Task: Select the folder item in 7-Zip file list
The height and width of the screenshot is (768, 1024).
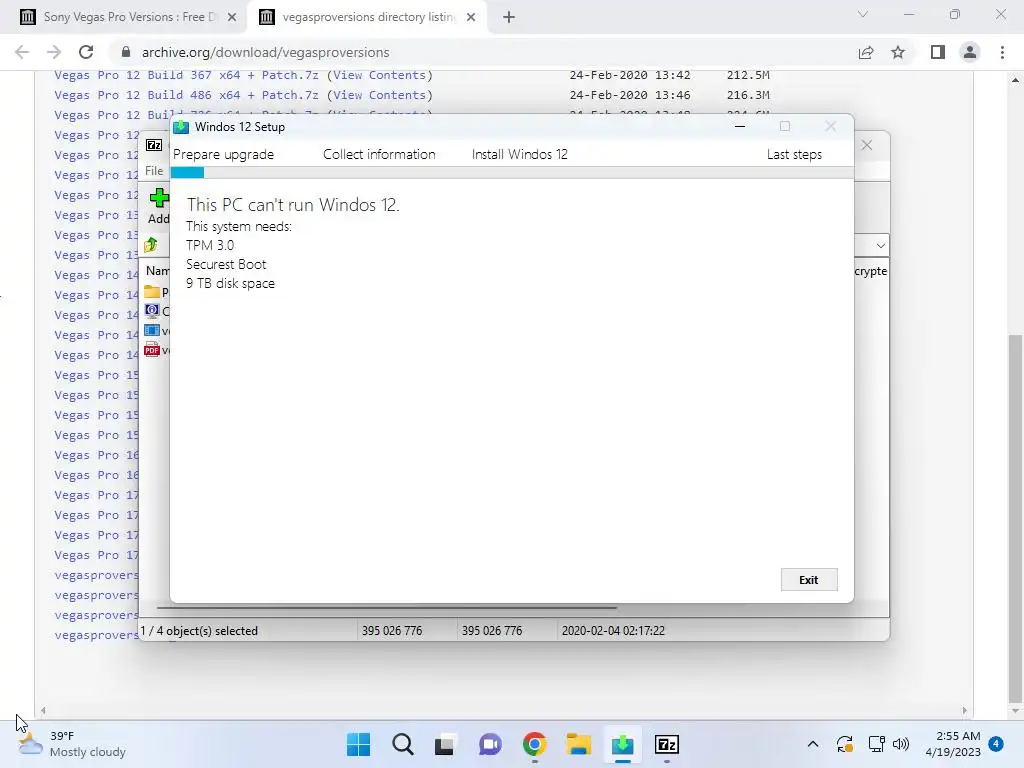Action: point(152,291)
